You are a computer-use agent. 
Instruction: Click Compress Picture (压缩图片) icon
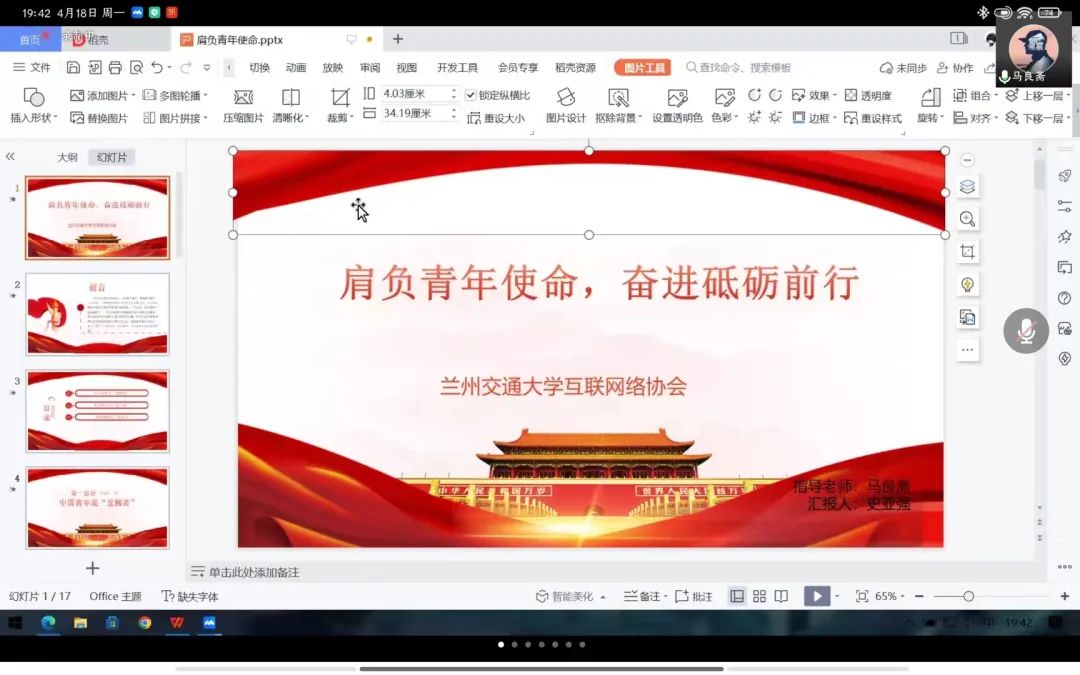[243, 105]
